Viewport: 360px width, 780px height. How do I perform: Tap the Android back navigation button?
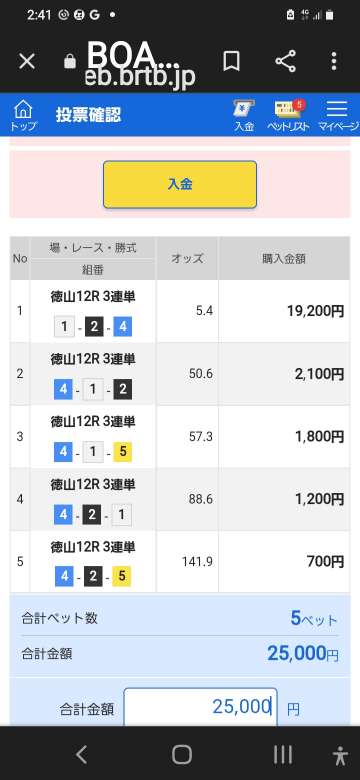click(82, 755)
